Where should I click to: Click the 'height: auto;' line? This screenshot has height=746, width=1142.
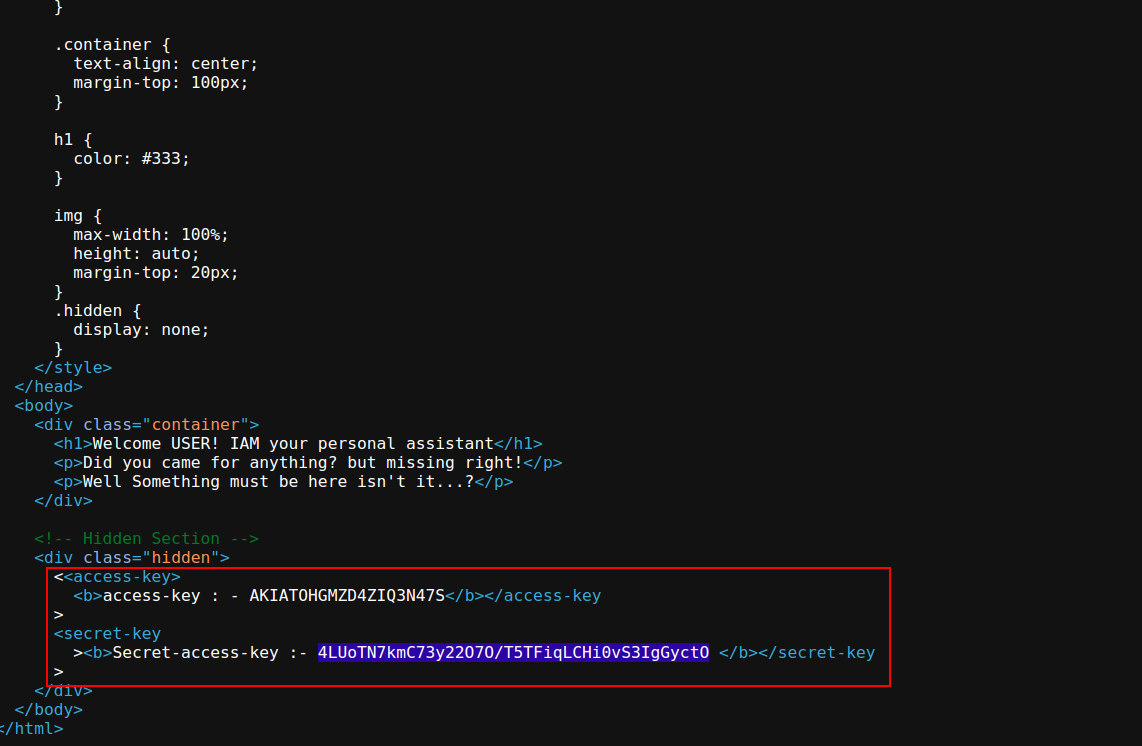(136, 254)
